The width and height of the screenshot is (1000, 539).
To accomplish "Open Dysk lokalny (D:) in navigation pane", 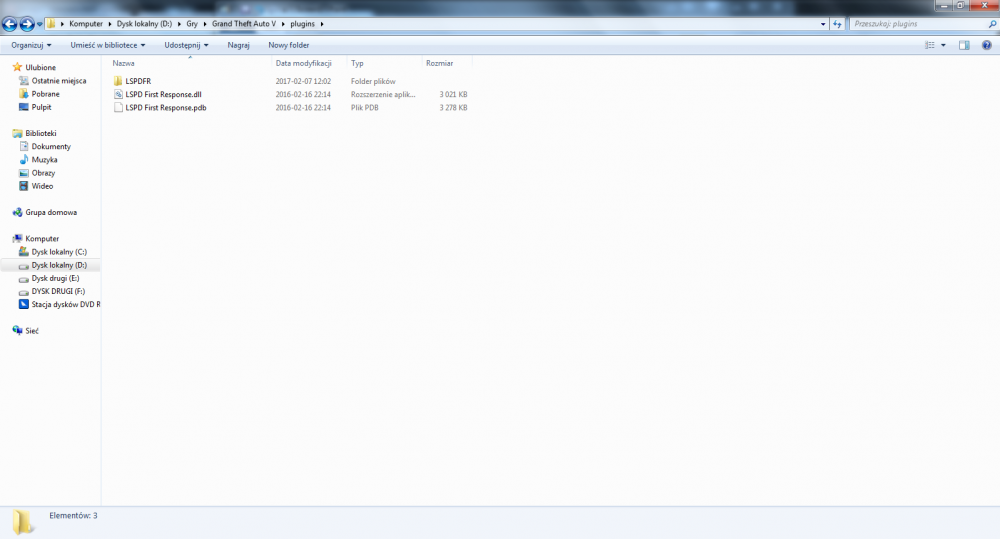I will (59, 265).
